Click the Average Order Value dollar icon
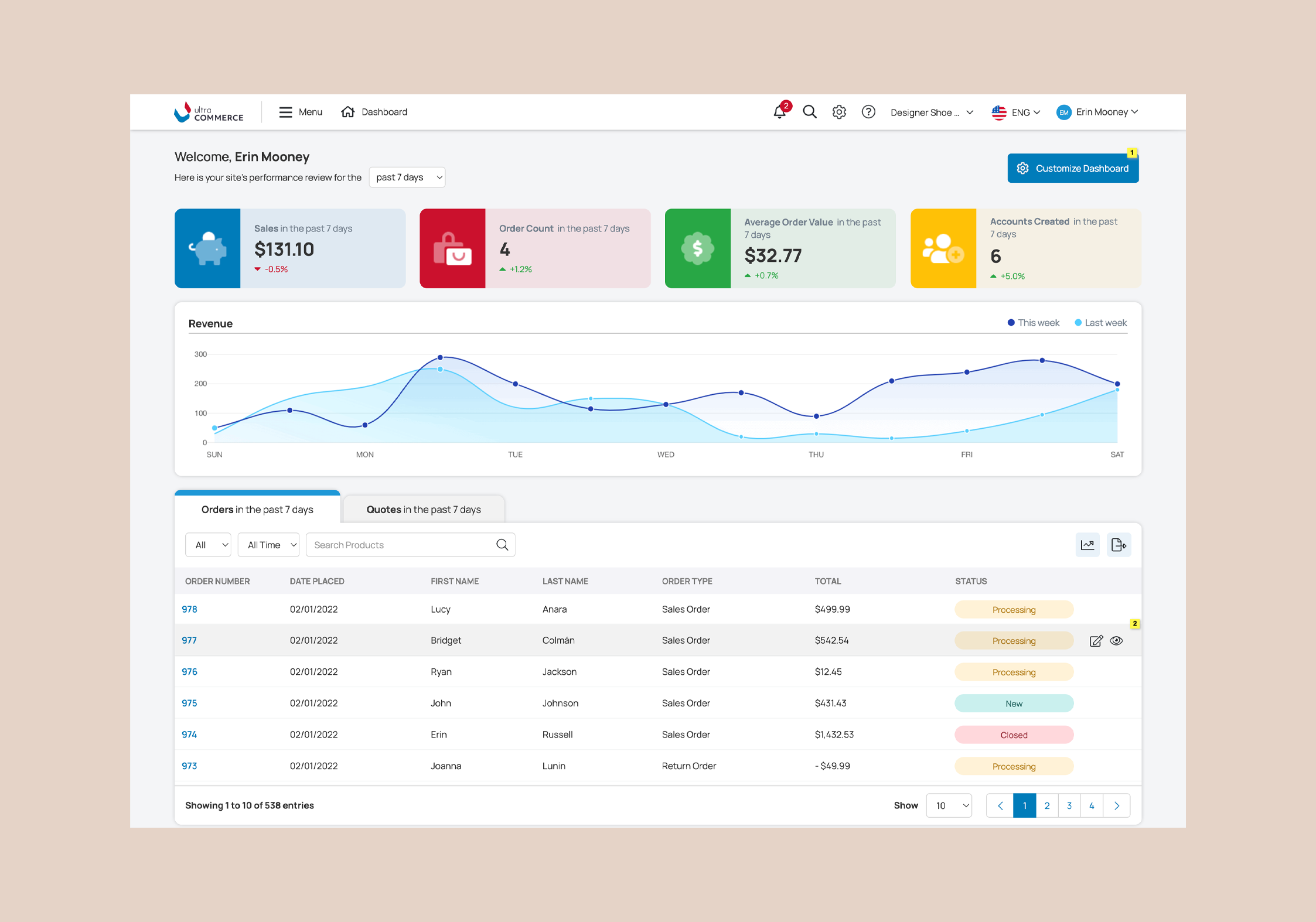1316x922 pixels. [x=698, y=248]
